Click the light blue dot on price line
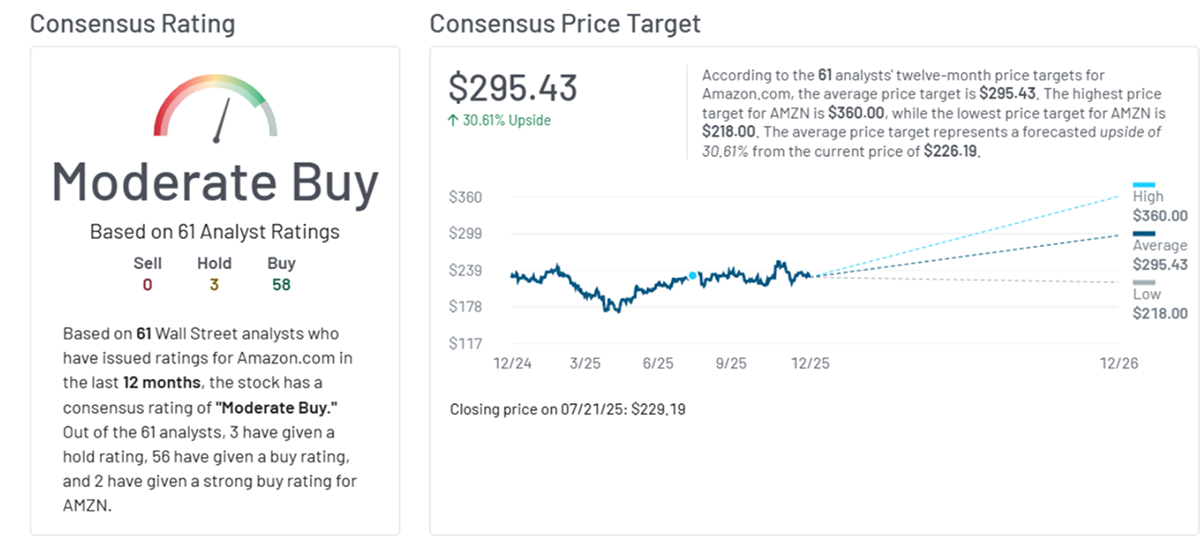 point(692,275)
